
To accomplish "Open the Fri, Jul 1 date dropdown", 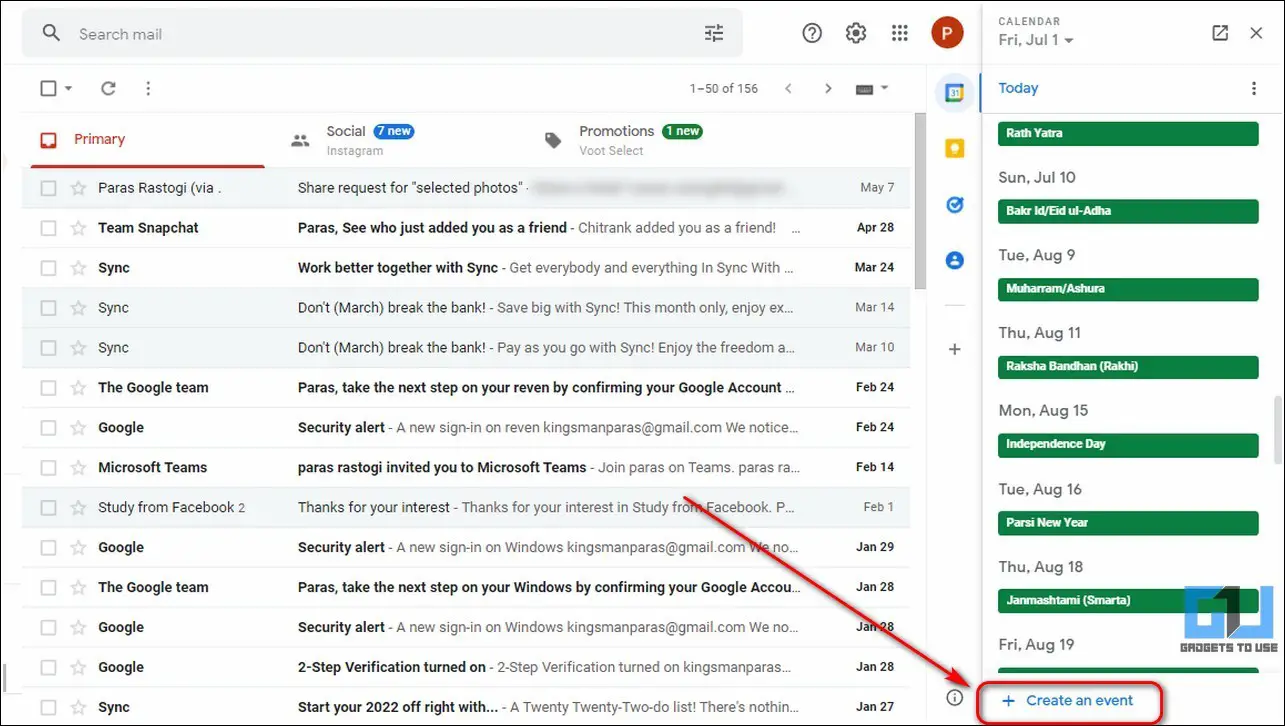I will pyautogui.click(x=1036, y=40).
